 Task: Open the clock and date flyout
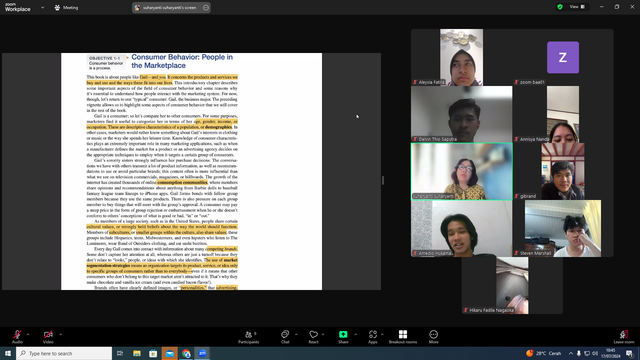click(x=611, y=353)
